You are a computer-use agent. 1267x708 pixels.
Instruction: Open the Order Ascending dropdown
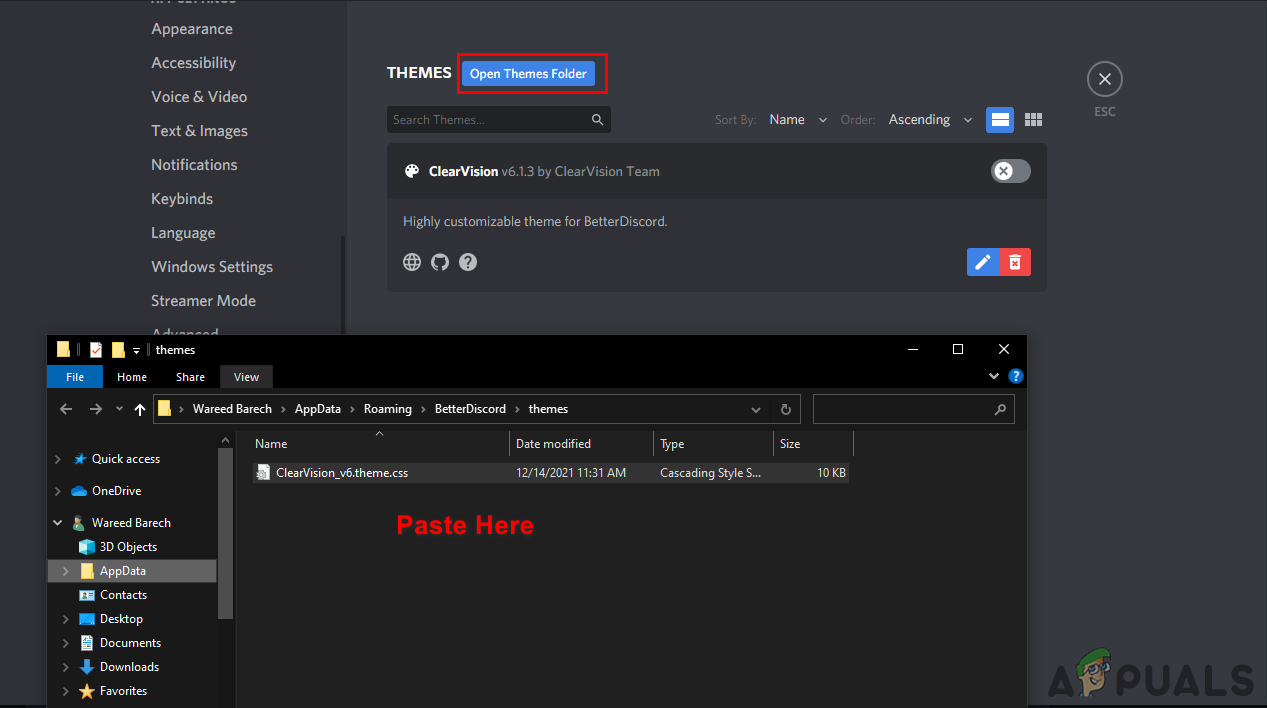[930, 120]
